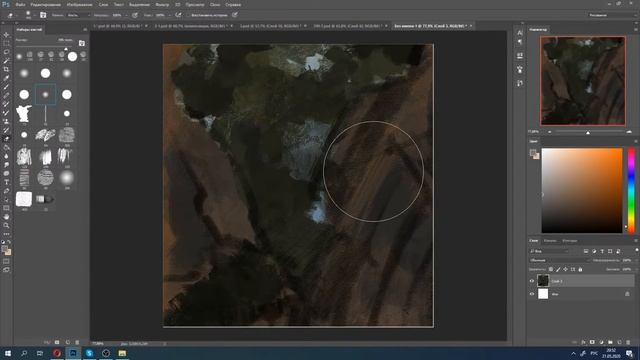Select the Rectangular Marquee tool
The width and height of the screenshot is (640, 360).
6,43
